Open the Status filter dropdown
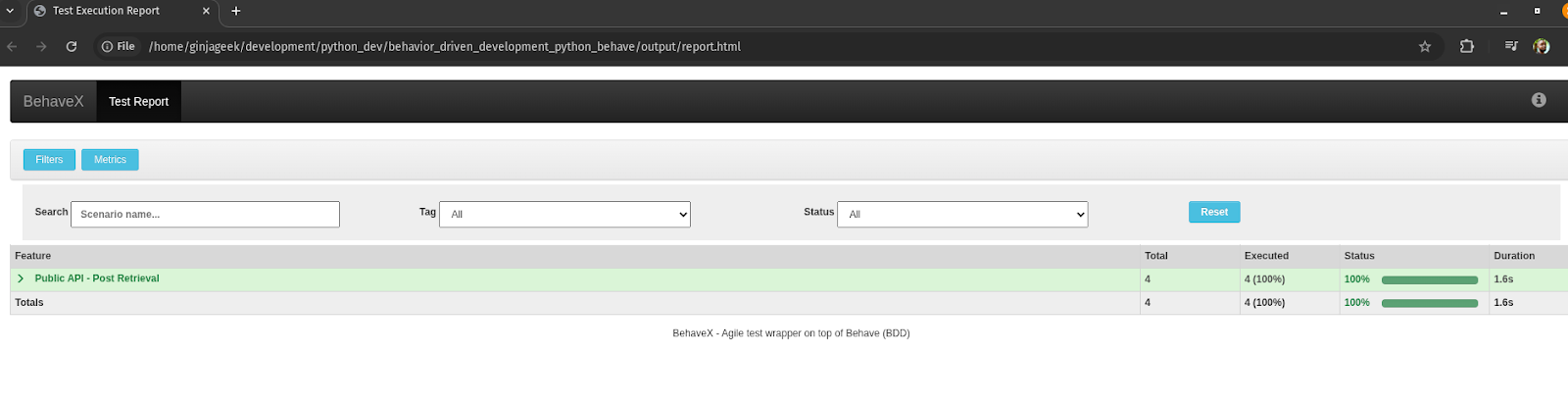This screenshot has height=404, width=1568. click(x=961, y=214)
